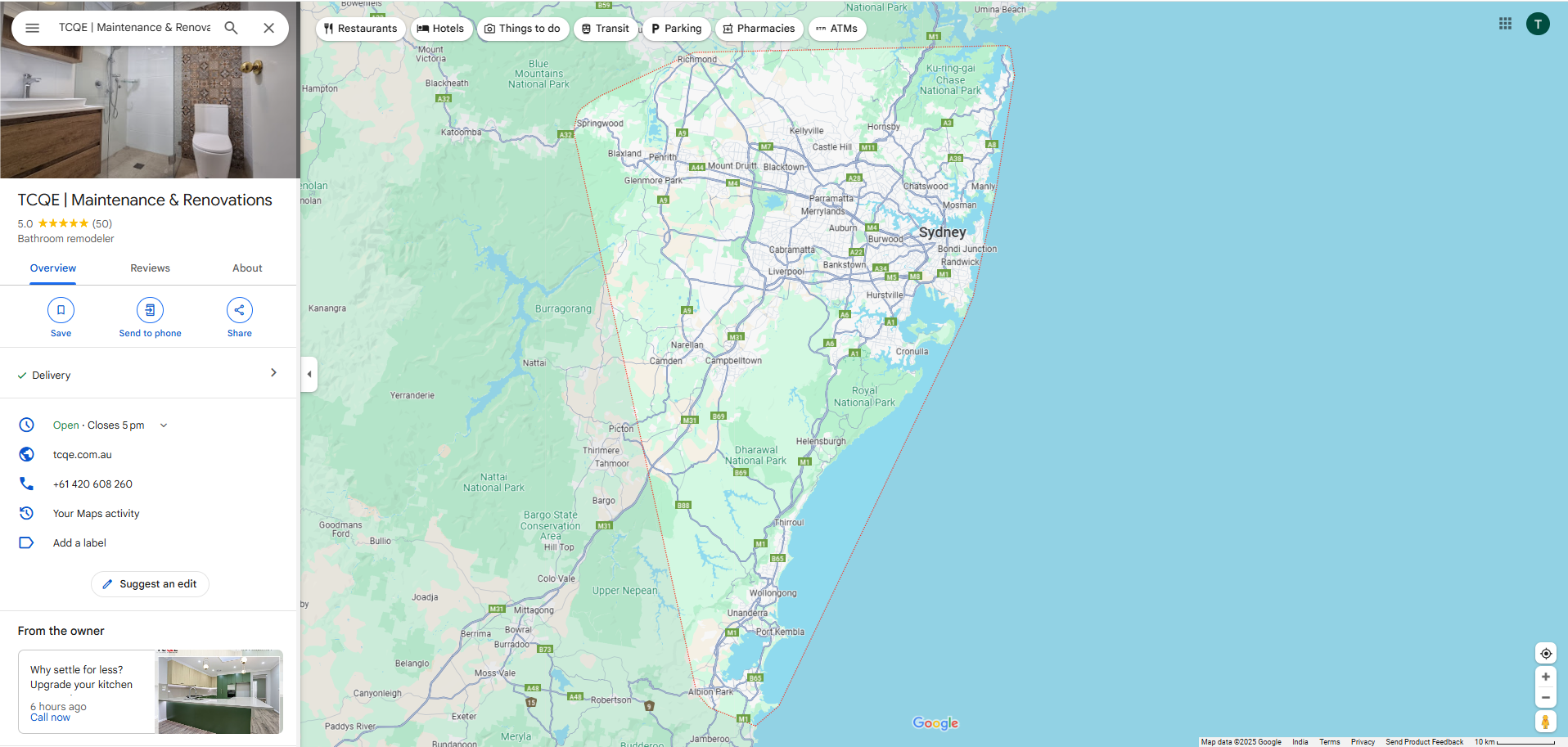Click Send Product Feedback link
Image resolution: width=1568 pixels, height=747 pixels.
(x=1424, y=742)
